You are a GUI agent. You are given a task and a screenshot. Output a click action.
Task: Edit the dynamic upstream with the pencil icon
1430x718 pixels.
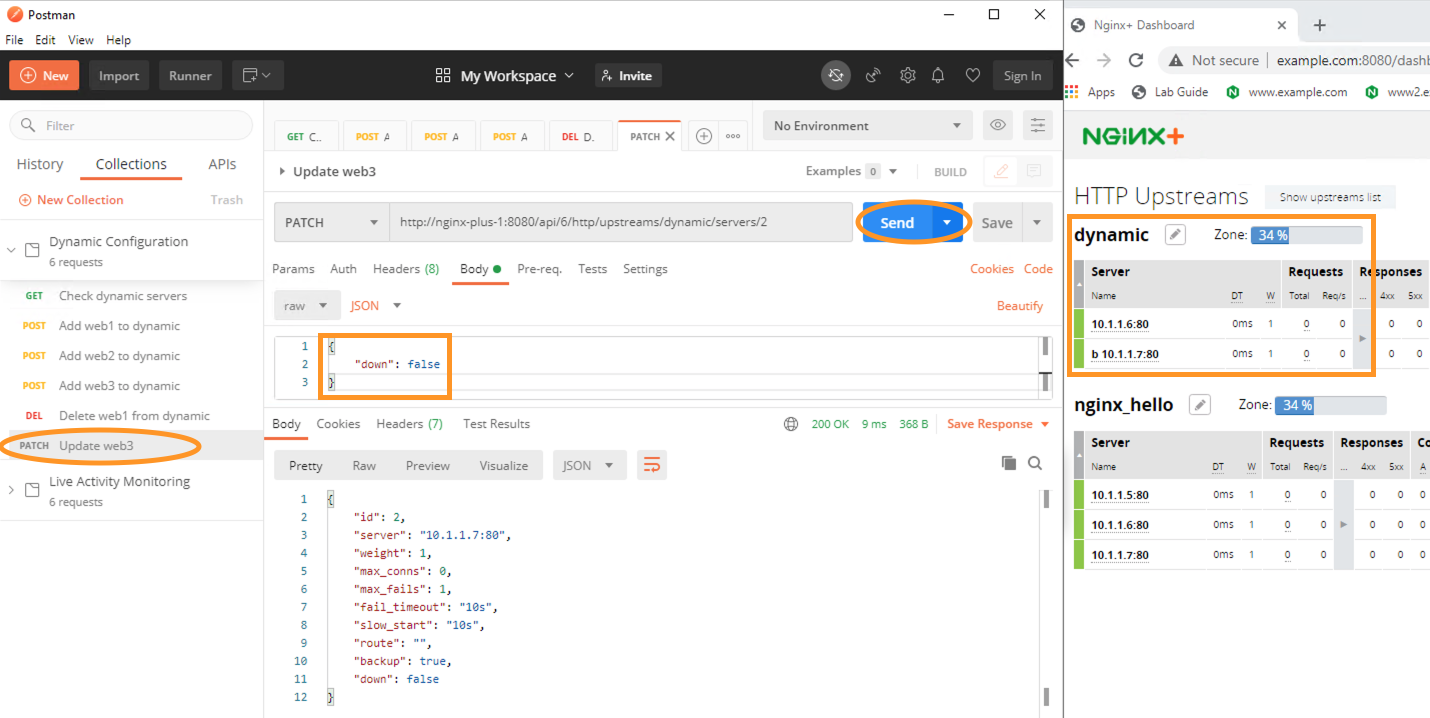(1176, 235)
